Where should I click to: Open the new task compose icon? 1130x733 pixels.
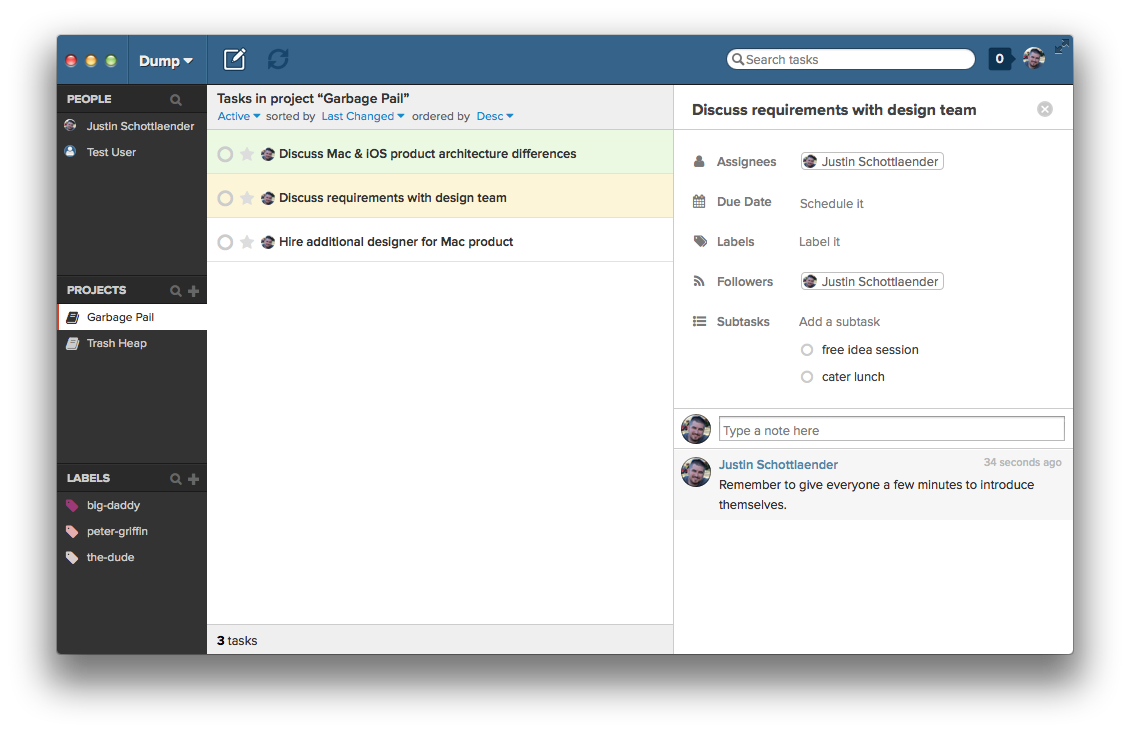pyautogui.click(x=234, y=59)
